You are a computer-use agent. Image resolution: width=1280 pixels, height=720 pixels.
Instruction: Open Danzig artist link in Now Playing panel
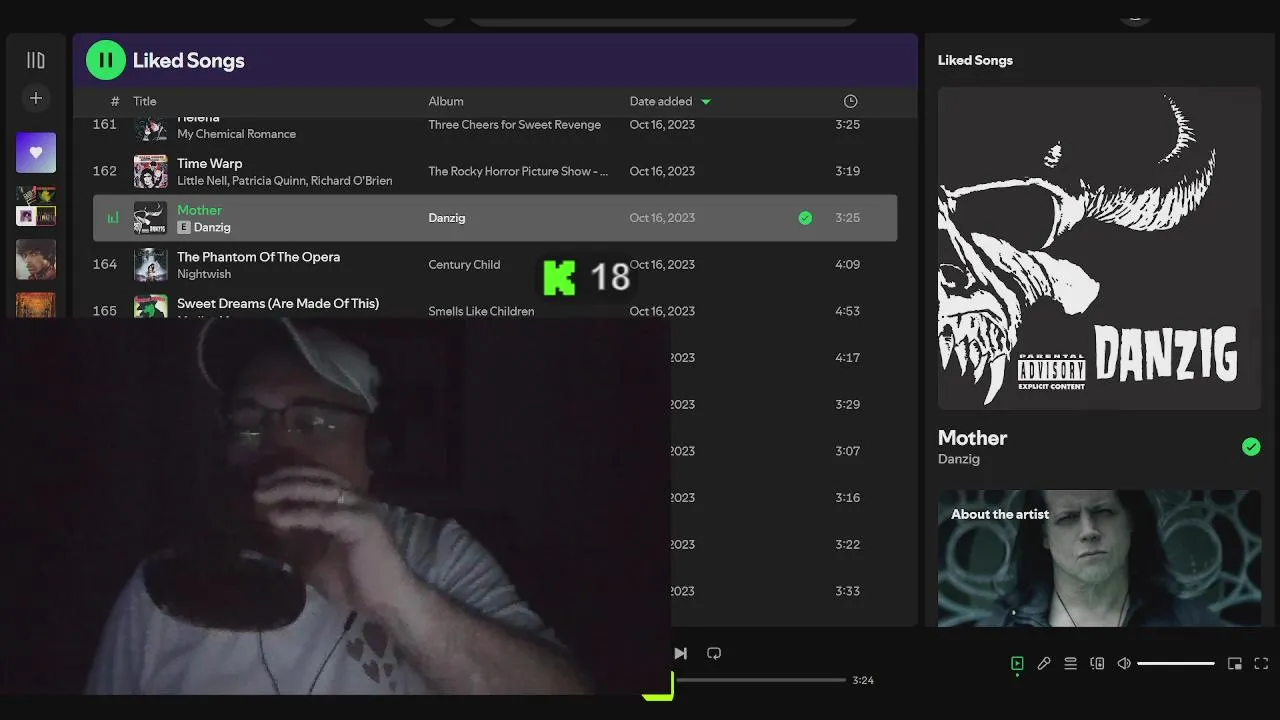click(959, 459)
